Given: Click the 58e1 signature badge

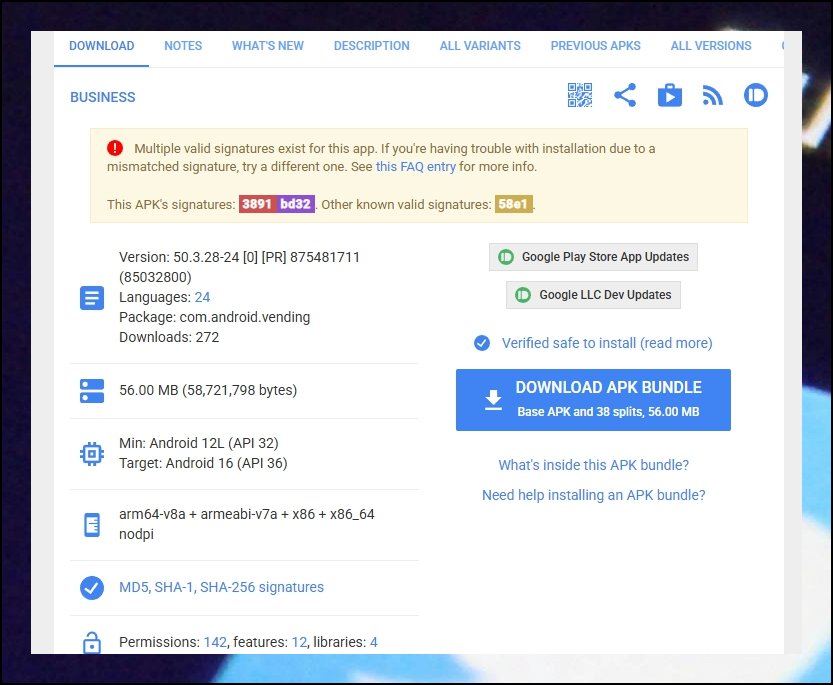Looking at the screenshot, I should (514, 204).
